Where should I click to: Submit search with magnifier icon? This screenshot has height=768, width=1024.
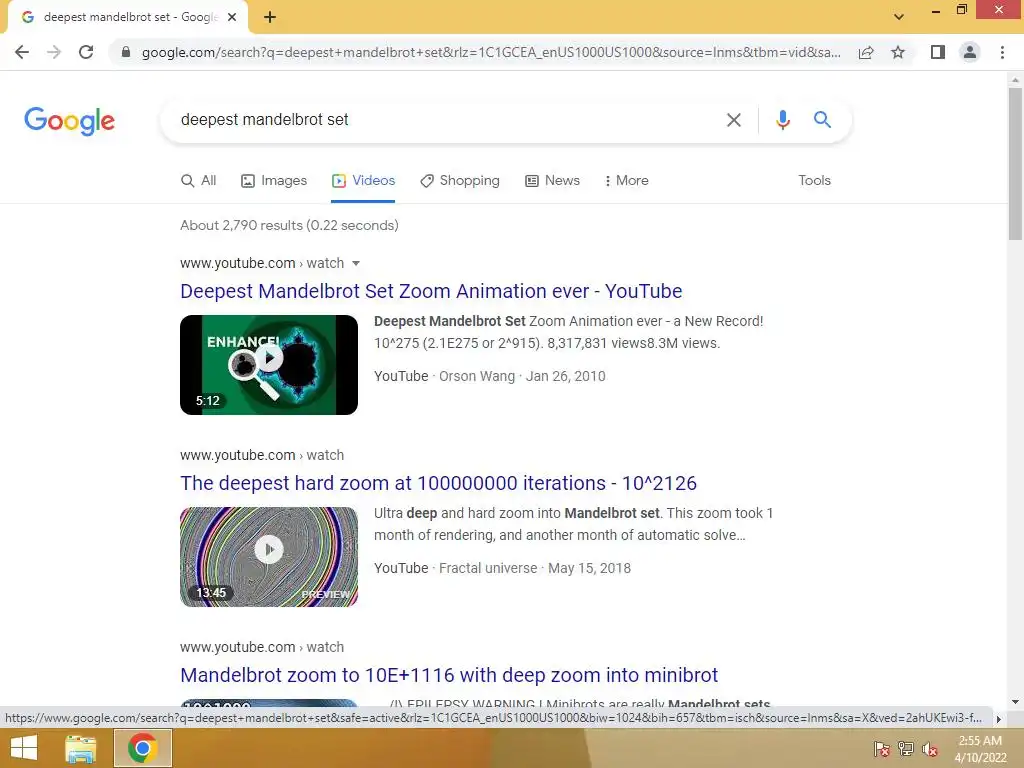point(822,120)
